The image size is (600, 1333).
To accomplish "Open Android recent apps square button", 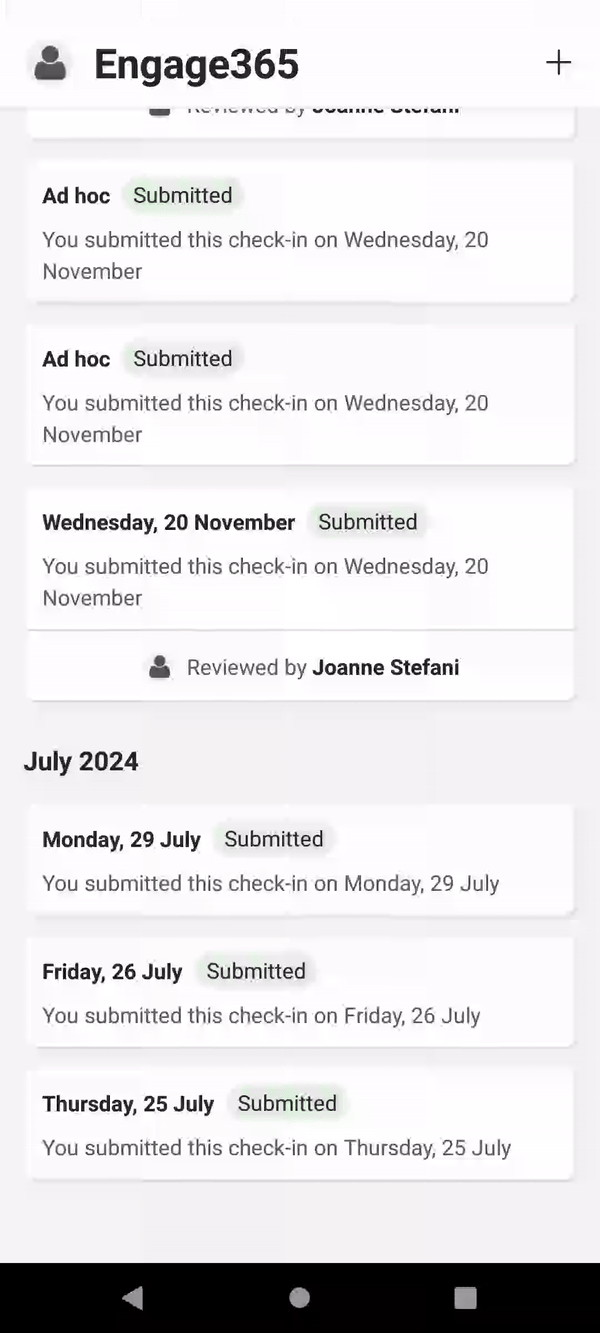I will (x=465, y=1297).
